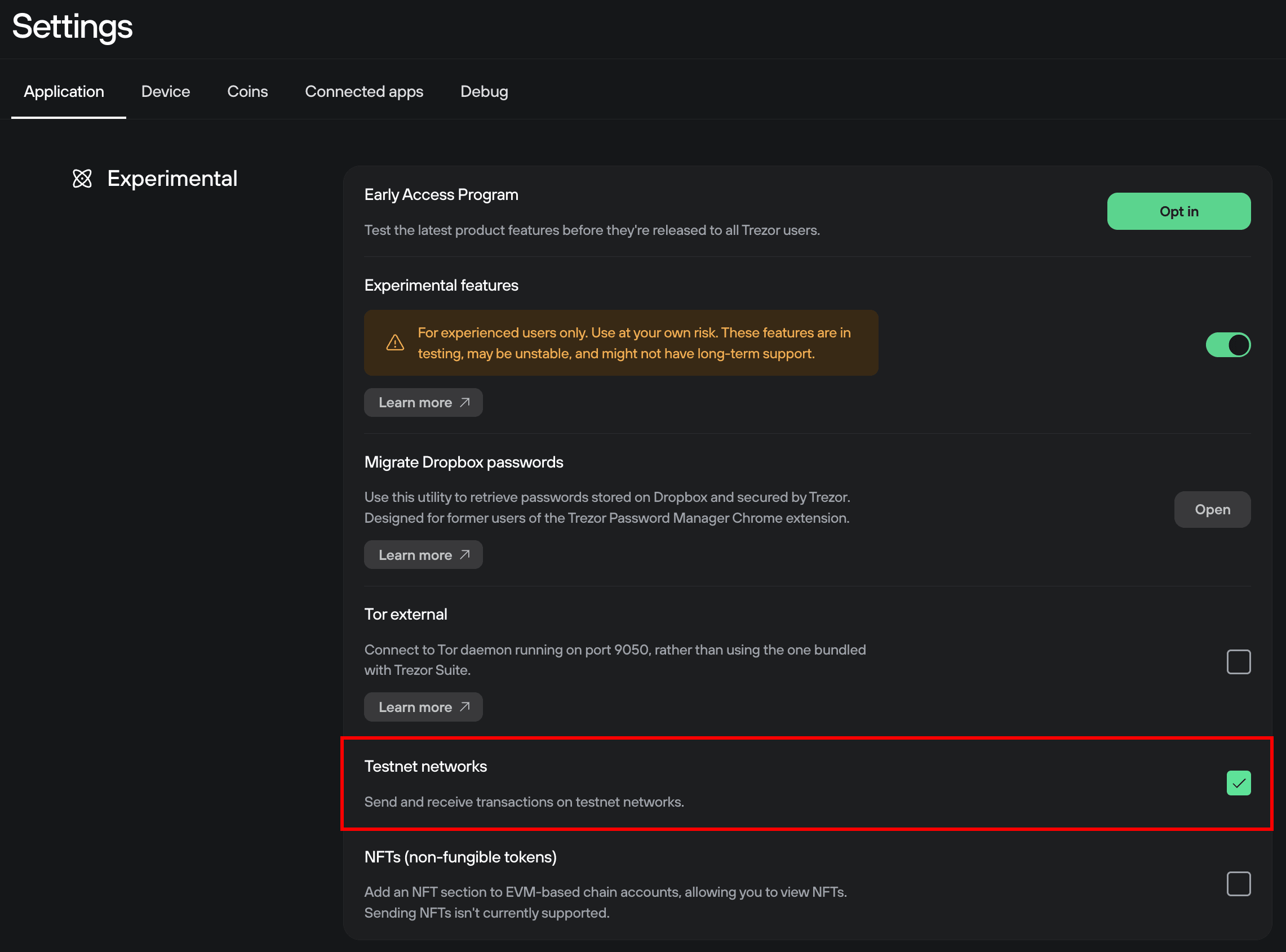The image size is (1286, 952).
Task: Click the warning triangle icon
Action: pos(395,343)
